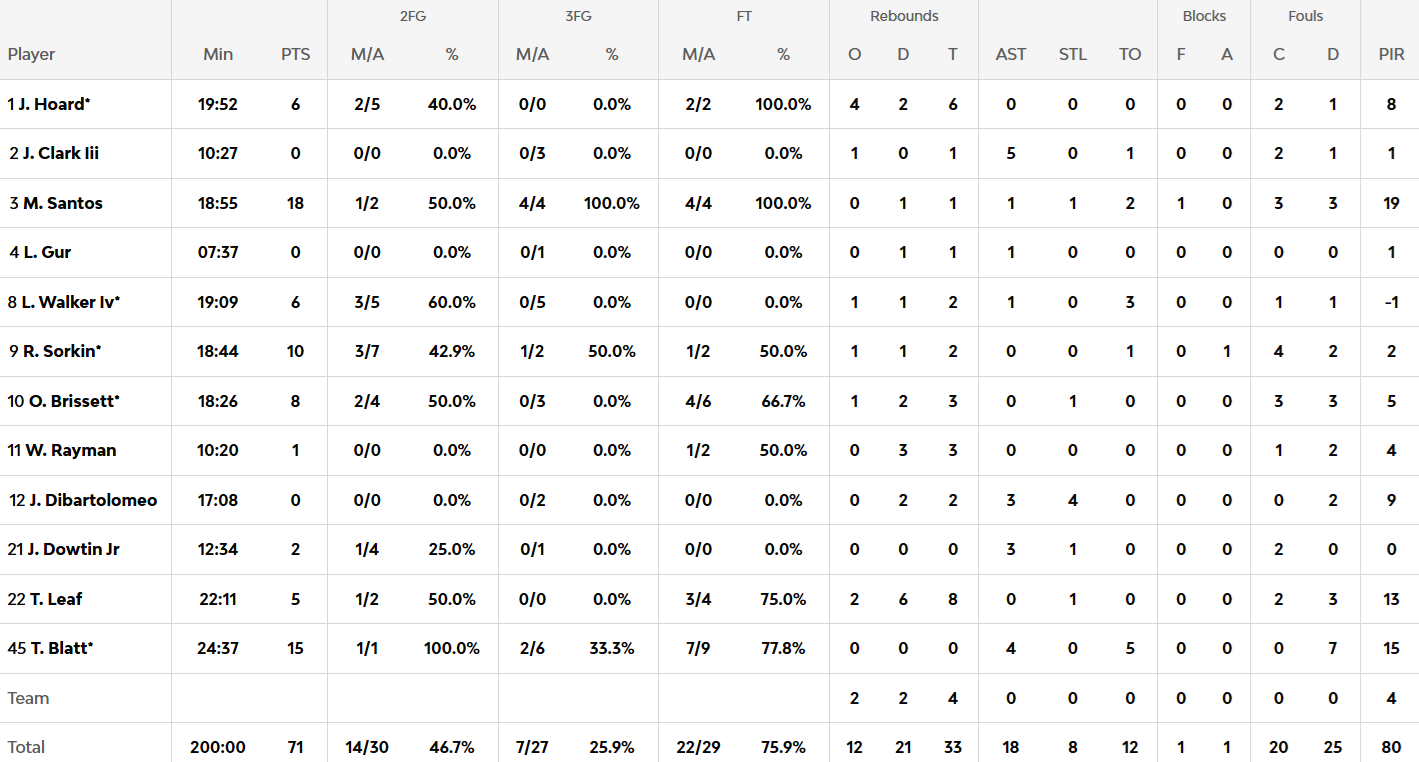Open J. Dibartolomeo player link
The height and width of the screenshot is (762, 1419).
click(92, 500)
